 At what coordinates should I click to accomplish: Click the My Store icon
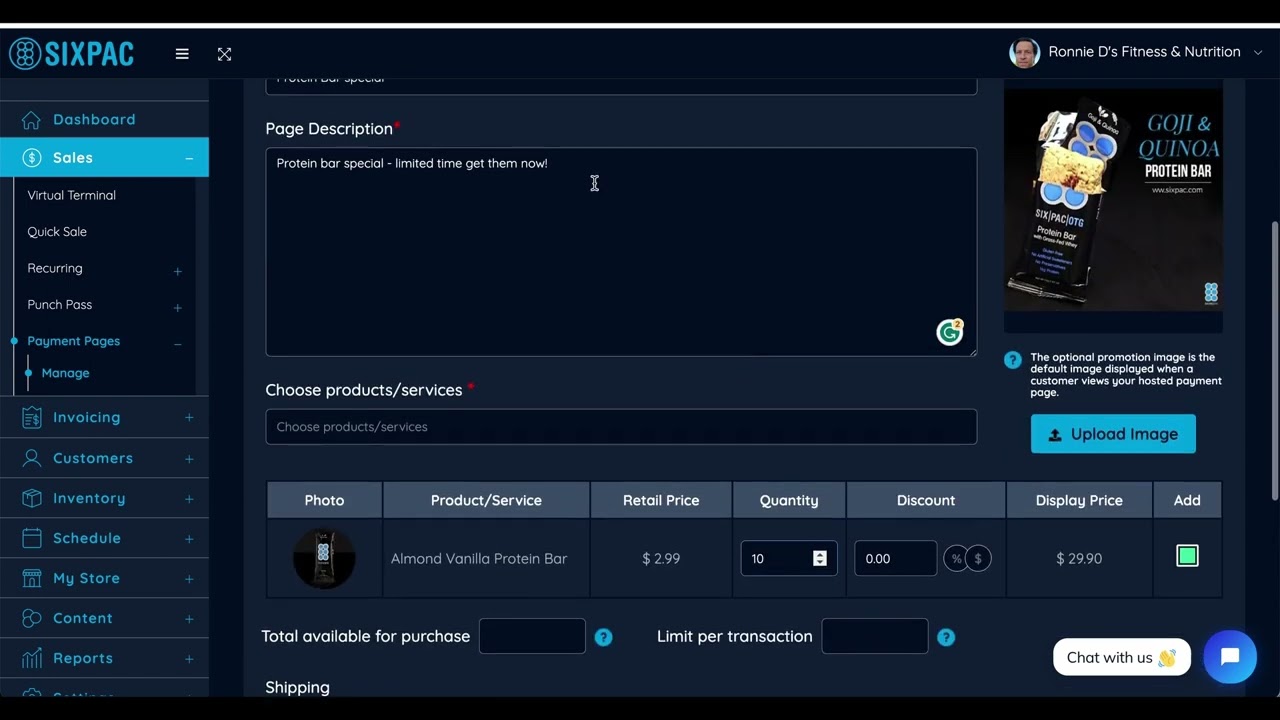coord(32,578)
